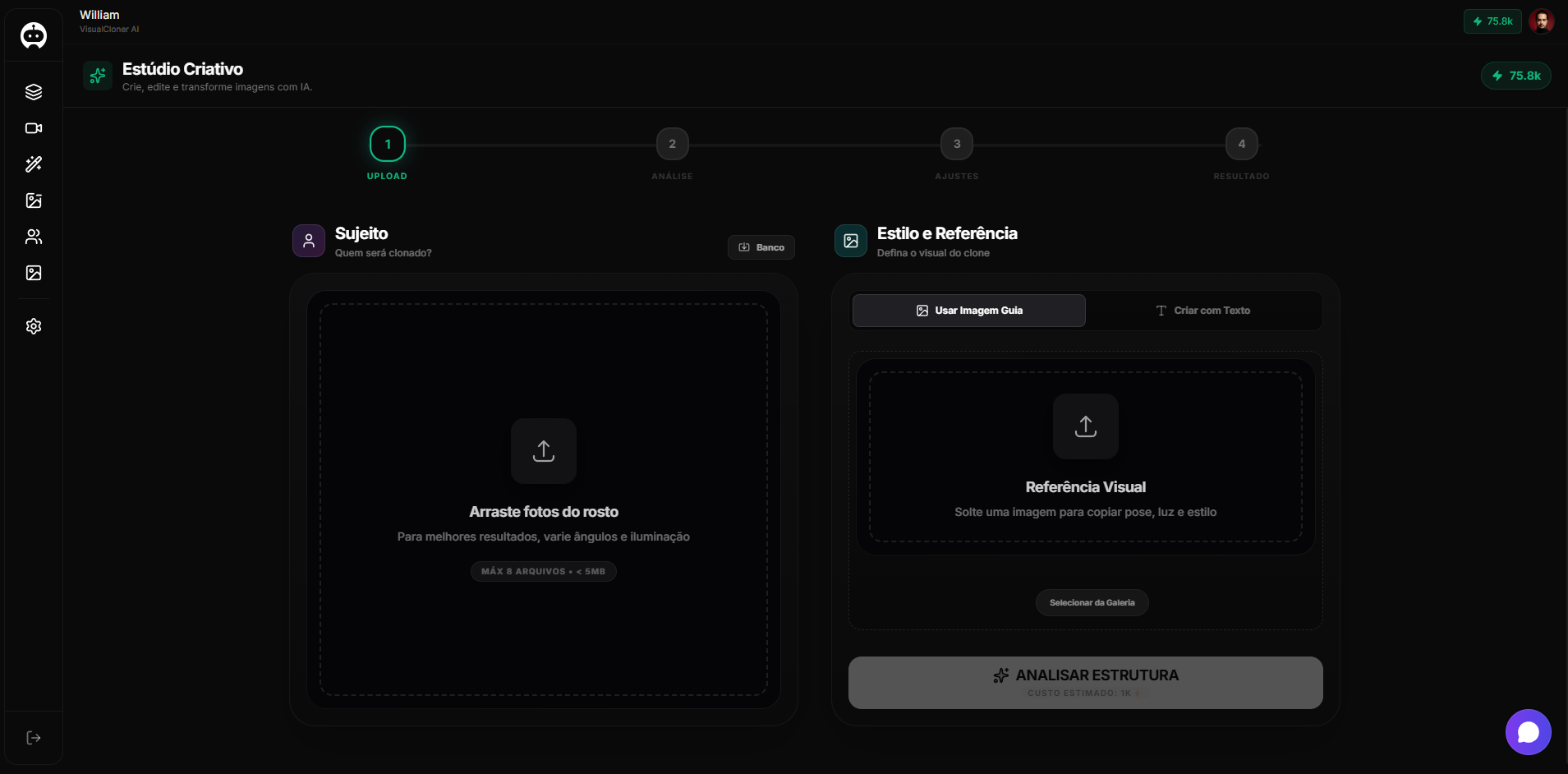The width and height of the screenshot is (1568, 774).
Task: Click the Selecionar da Galeria button
Action: click(x=1091, y=602)
